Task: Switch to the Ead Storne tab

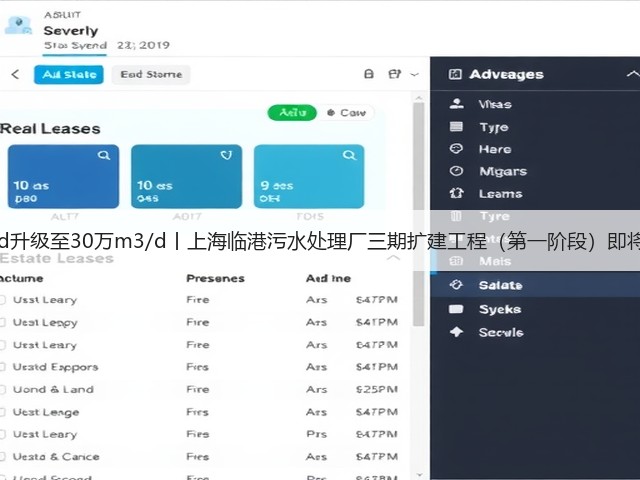Action: pos(151,75)
